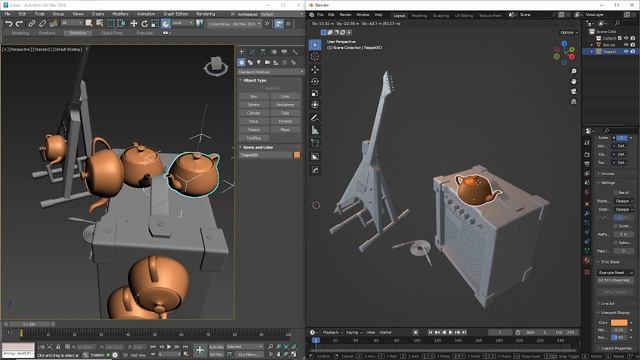Click Select and Link icon in 3ds Max
The height and width of the screenshot is (360, 640).
(x=32, y=24)
